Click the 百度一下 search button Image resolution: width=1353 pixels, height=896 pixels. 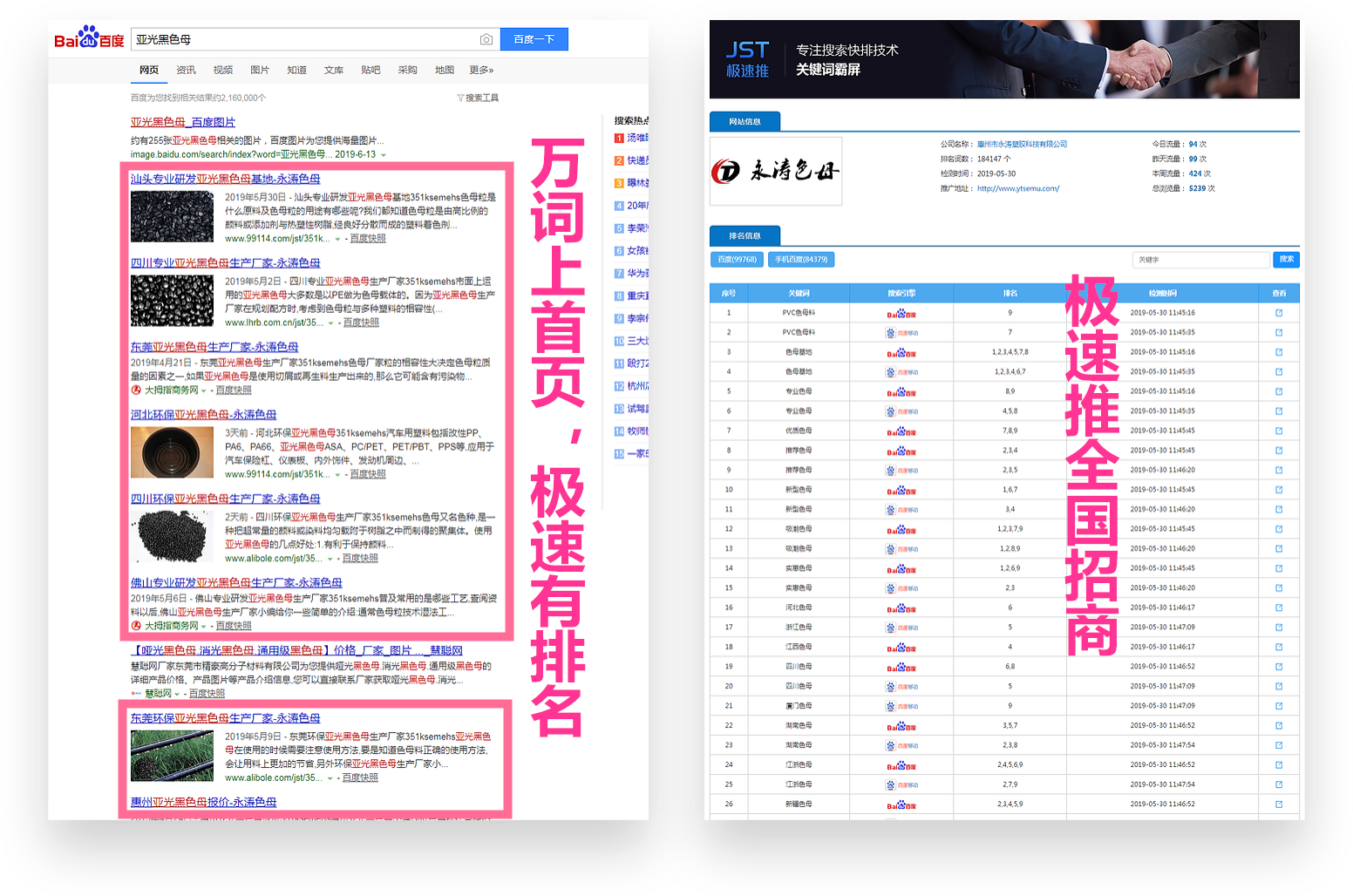tap(534, 39)
